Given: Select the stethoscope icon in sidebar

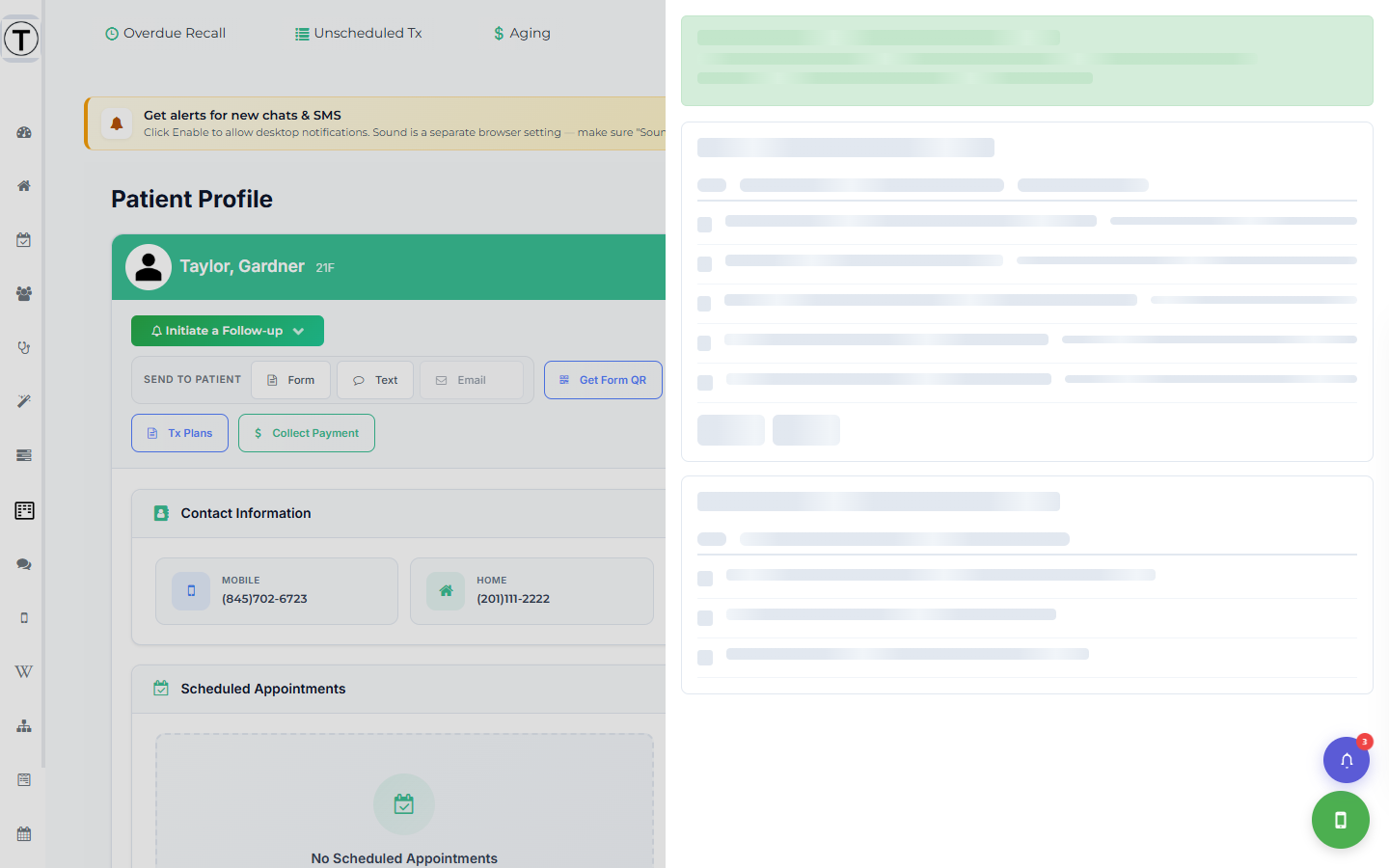Looking at the screenshot, I should click(x=24, y=348).
